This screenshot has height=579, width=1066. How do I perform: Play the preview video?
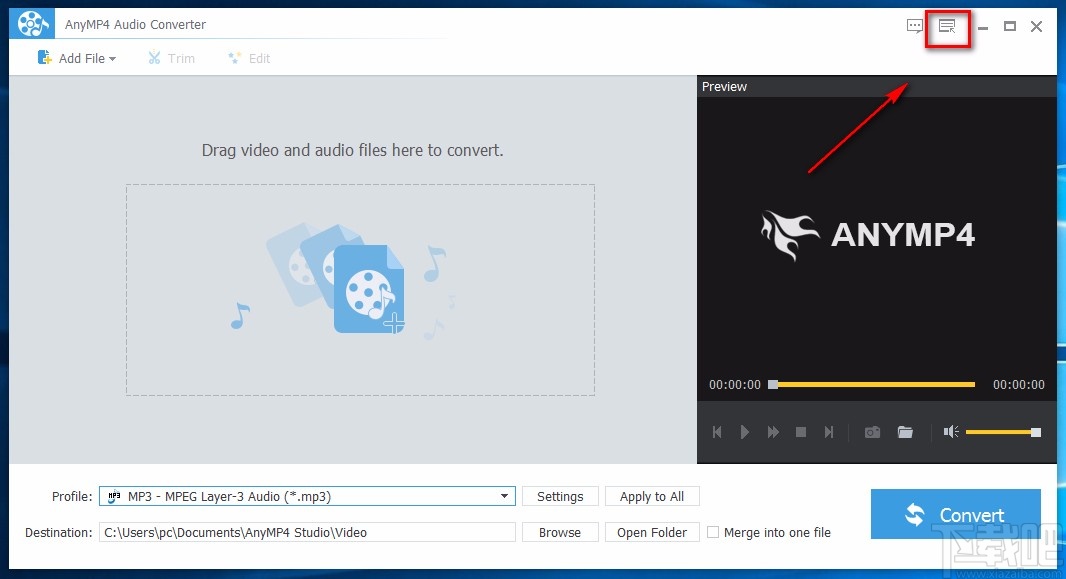coord(745,432)
